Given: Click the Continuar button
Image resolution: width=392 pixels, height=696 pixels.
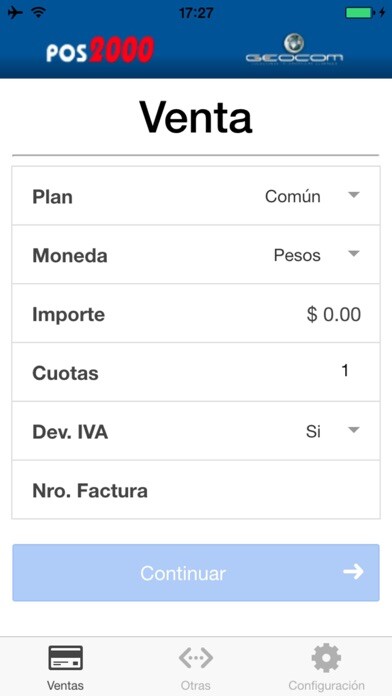Looking at the screenshot, I should [196, 573].
